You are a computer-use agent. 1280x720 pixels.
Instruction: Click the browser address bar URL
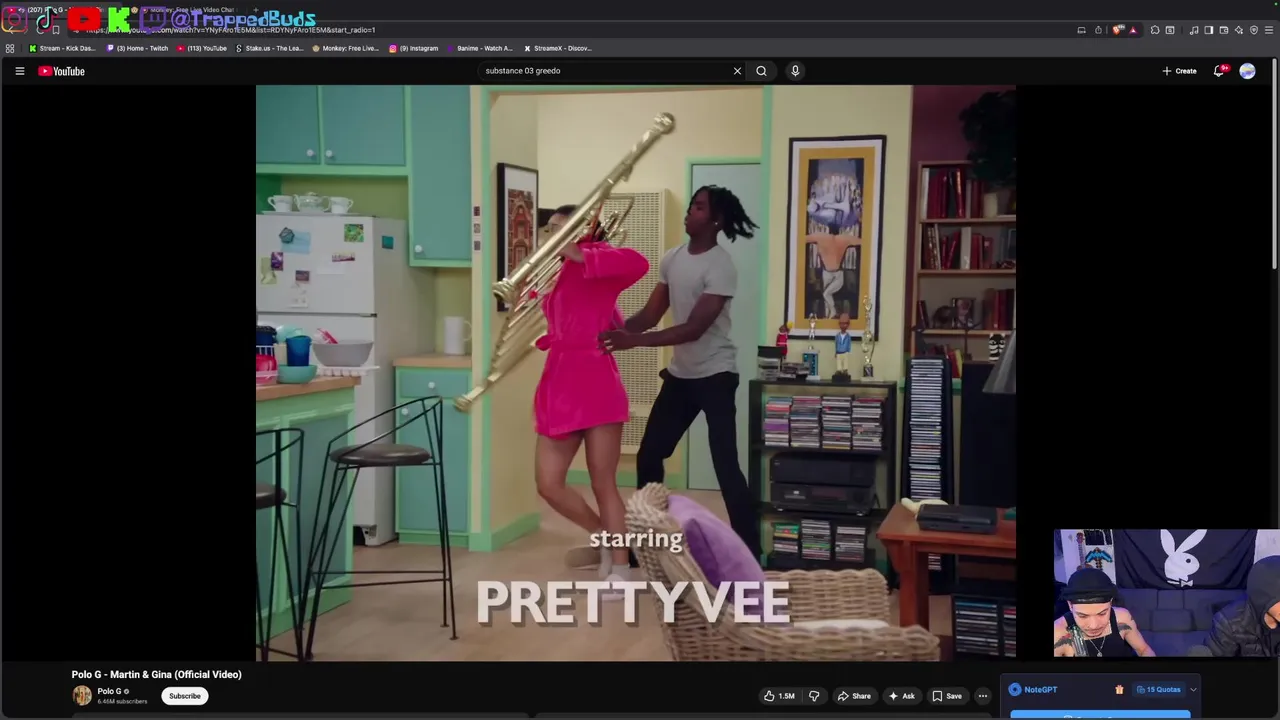pos(230,30)
